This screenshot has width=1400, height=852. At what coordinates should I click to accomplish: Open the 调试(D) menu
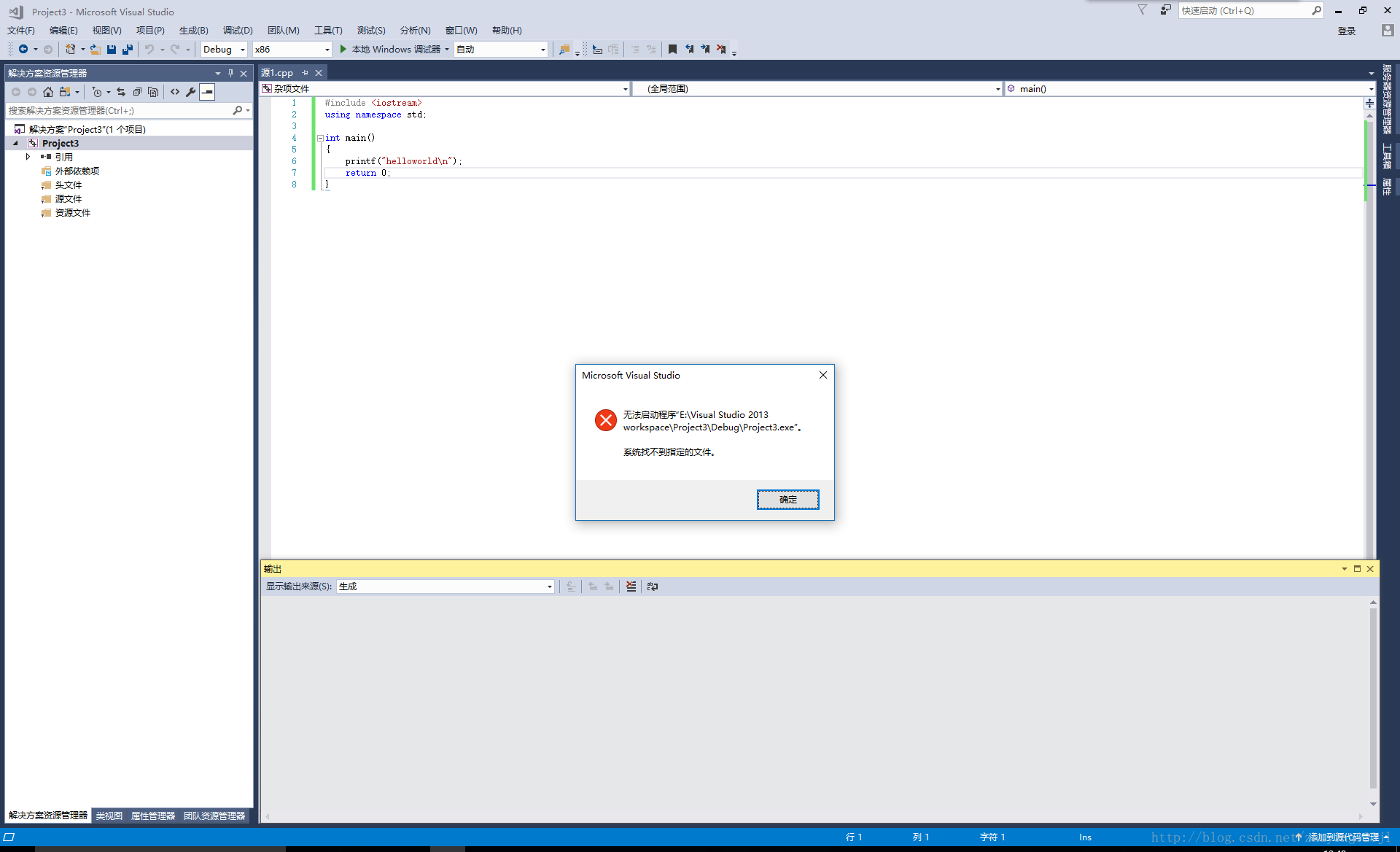click(238, 30)
